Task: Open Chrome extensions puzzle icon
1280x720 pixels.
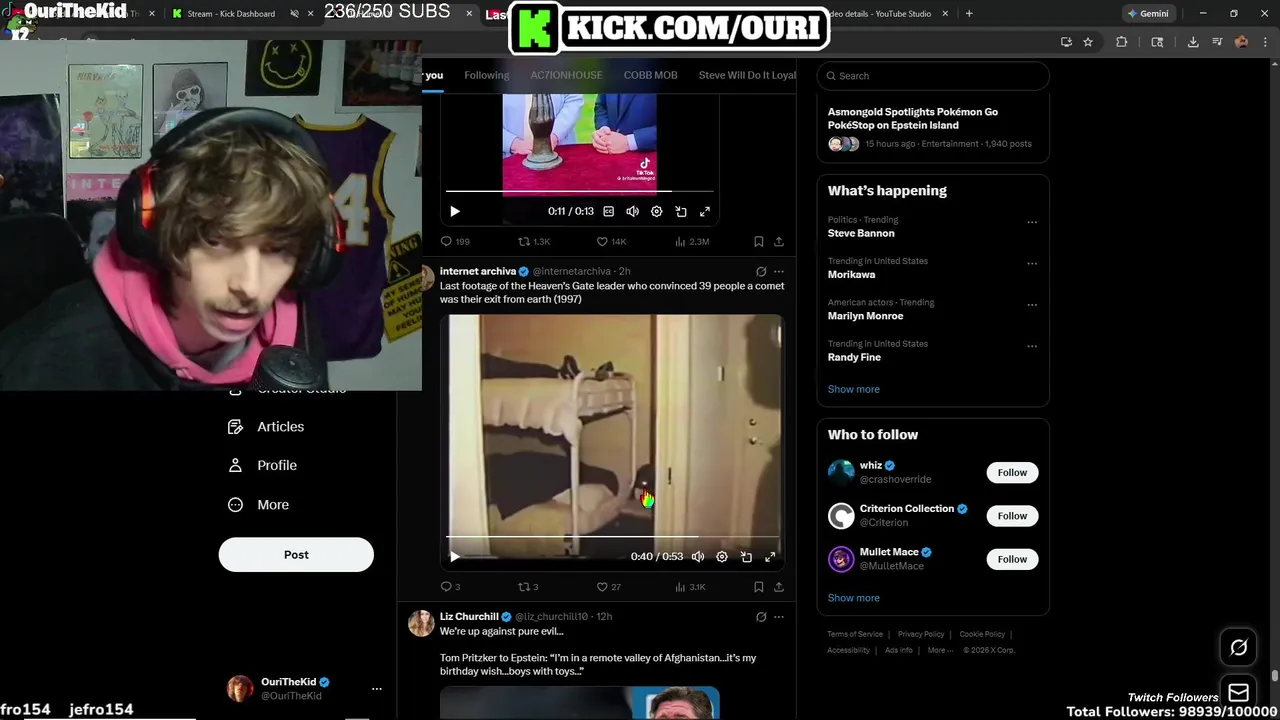Action: [1121, 42]
